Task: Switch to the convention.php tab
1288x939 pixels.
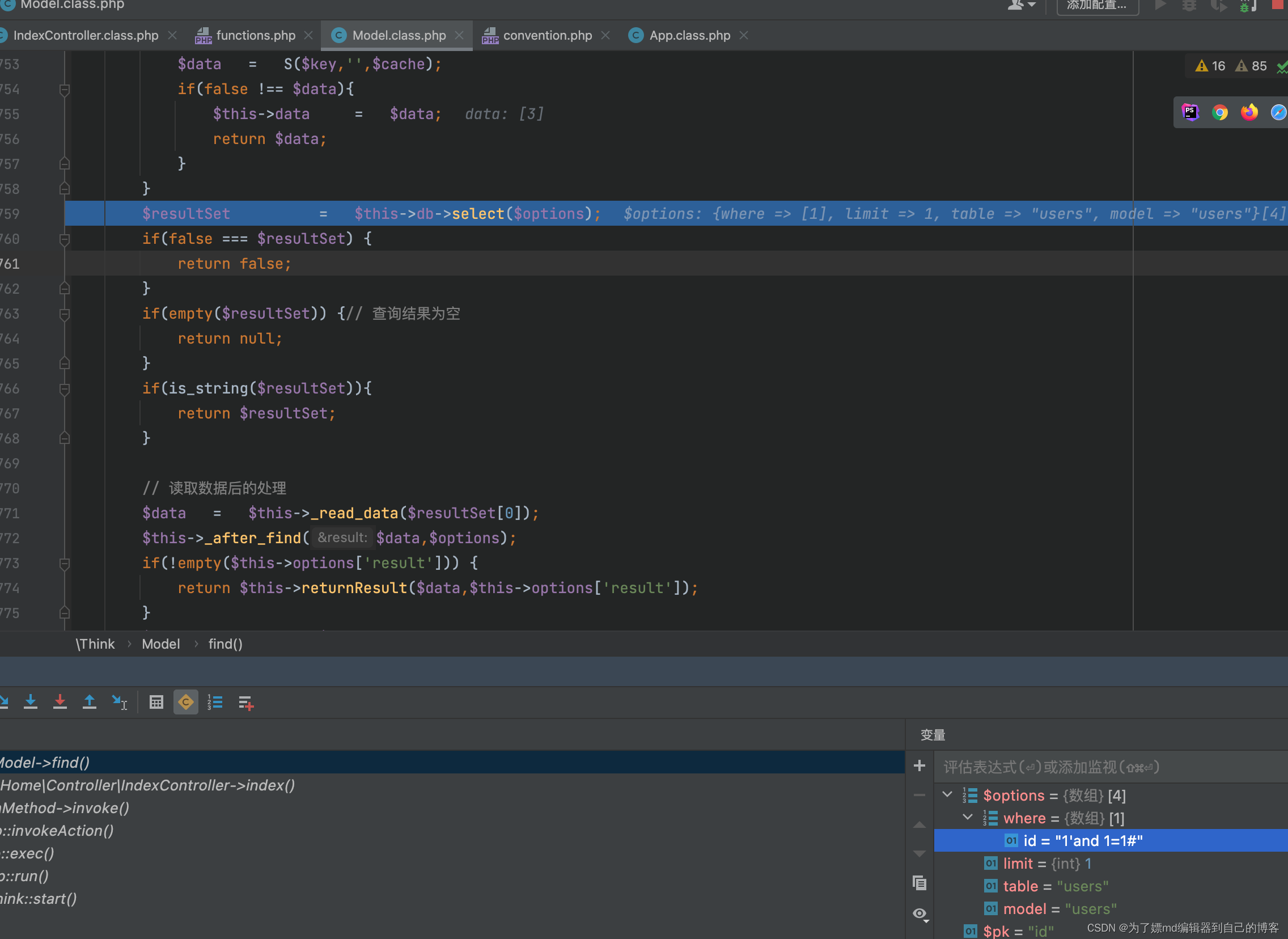Action: click(x=546, y=35)
